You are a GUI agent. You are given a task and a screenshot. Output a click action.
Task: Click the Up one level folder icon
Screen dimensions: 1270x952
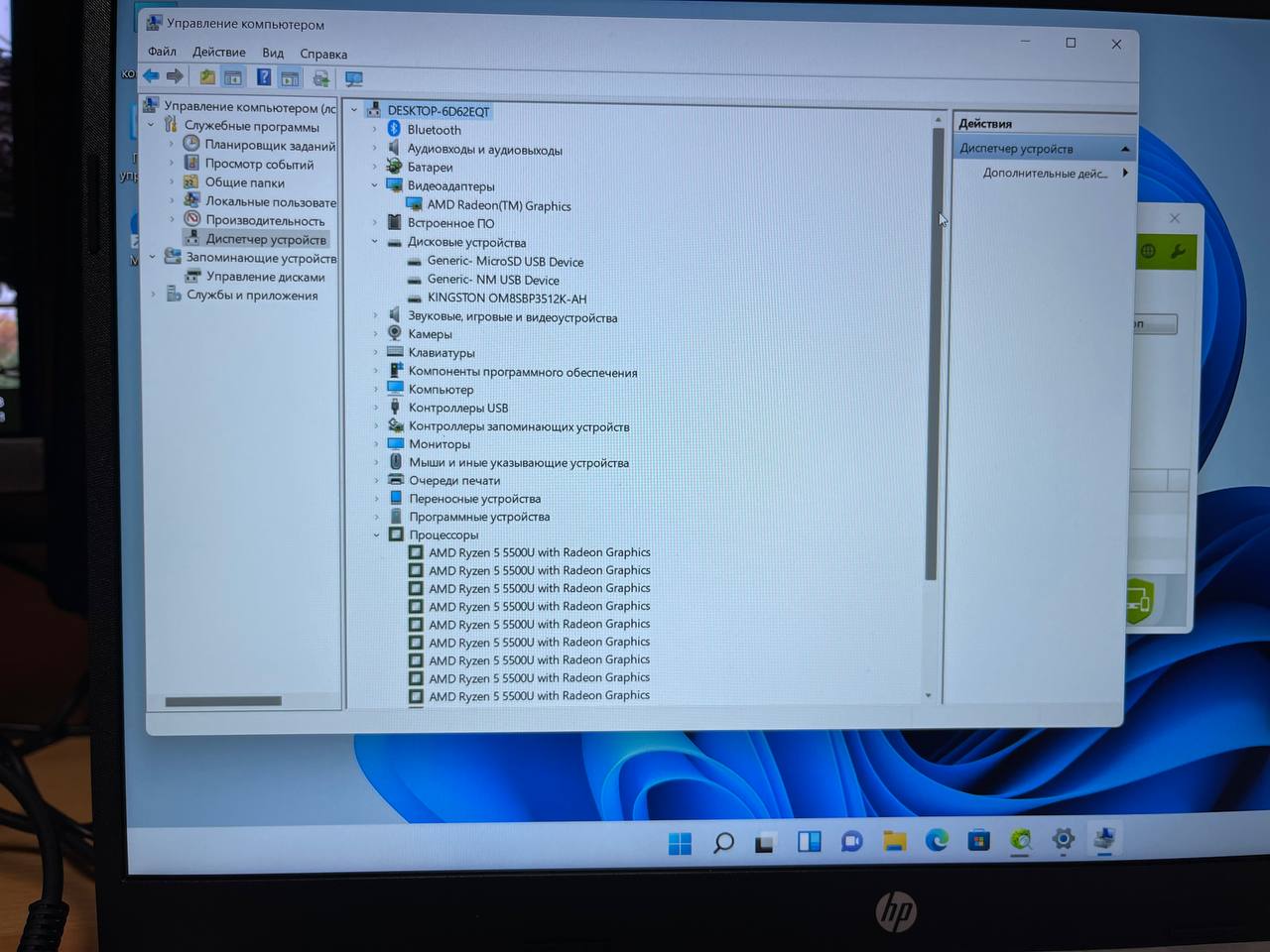click(207, 77)
